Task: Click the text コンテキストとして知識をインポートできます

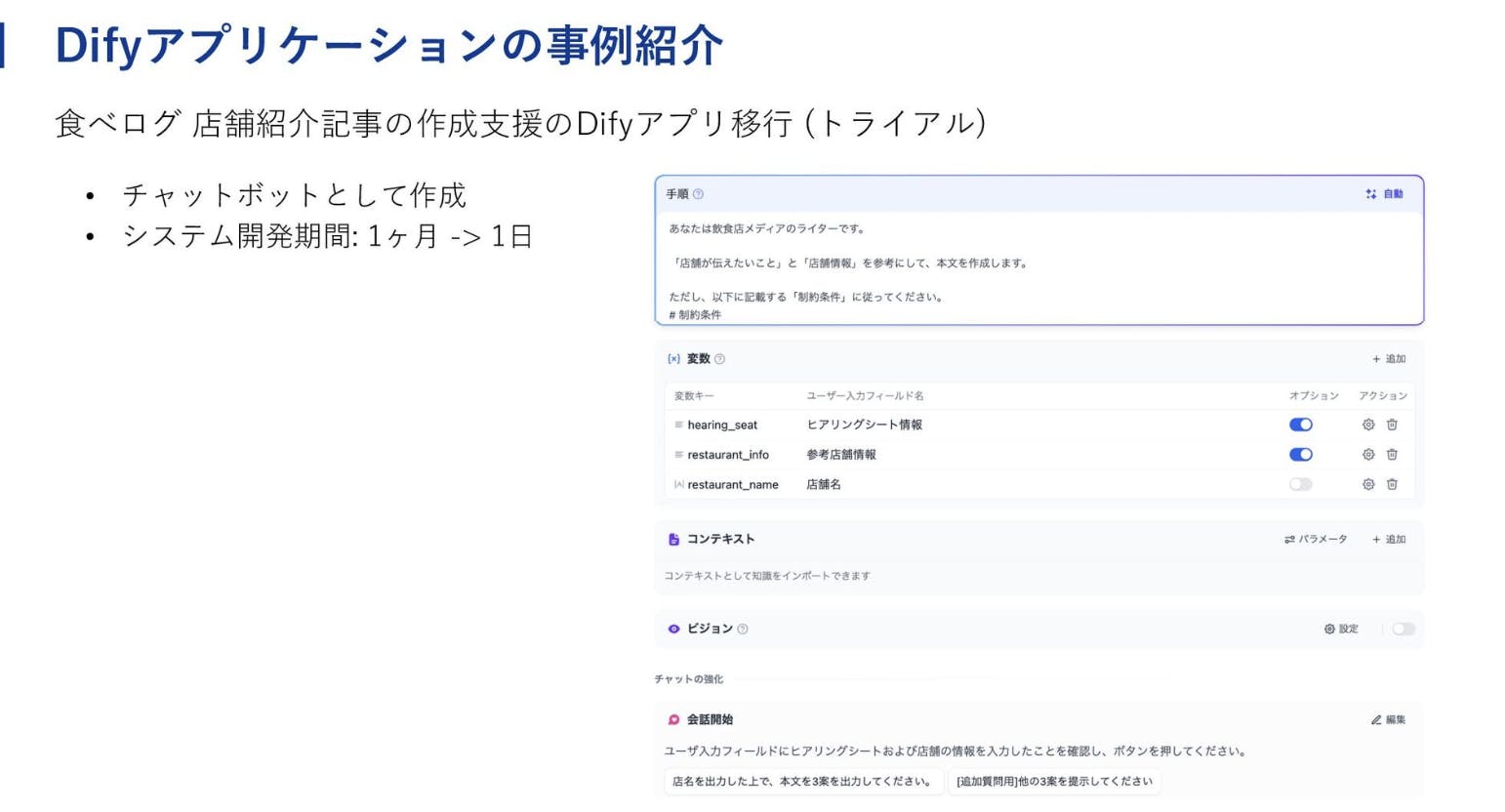Action: pos(767,576)
